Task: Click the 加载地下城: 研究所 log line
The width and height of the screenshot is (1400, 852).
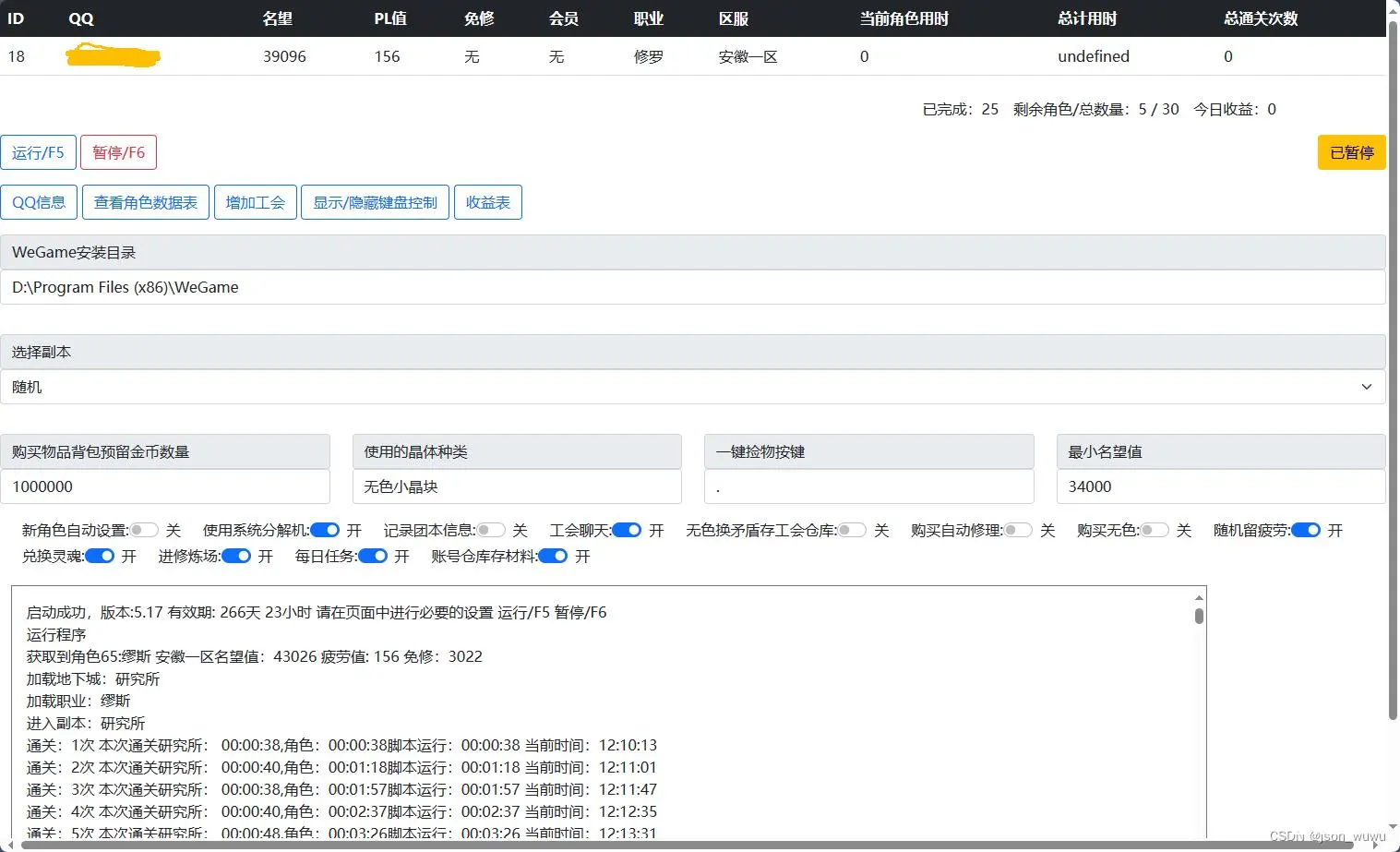Action: [93, 678]
